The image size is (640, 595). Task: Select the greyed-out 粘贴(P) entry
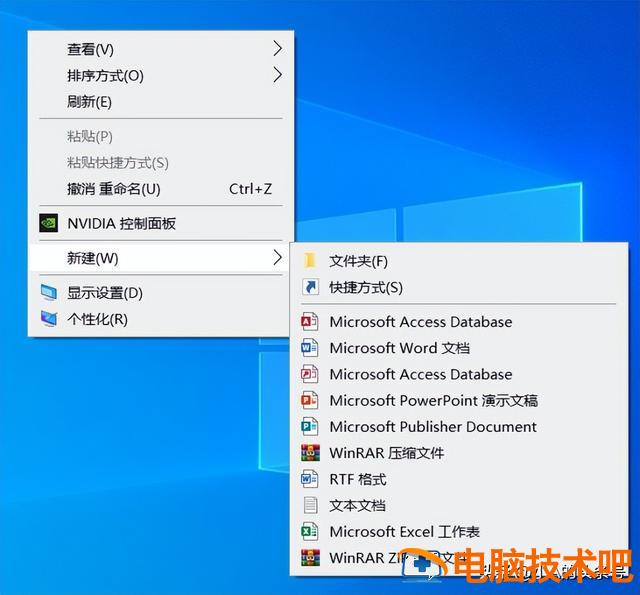coord(161,136)
